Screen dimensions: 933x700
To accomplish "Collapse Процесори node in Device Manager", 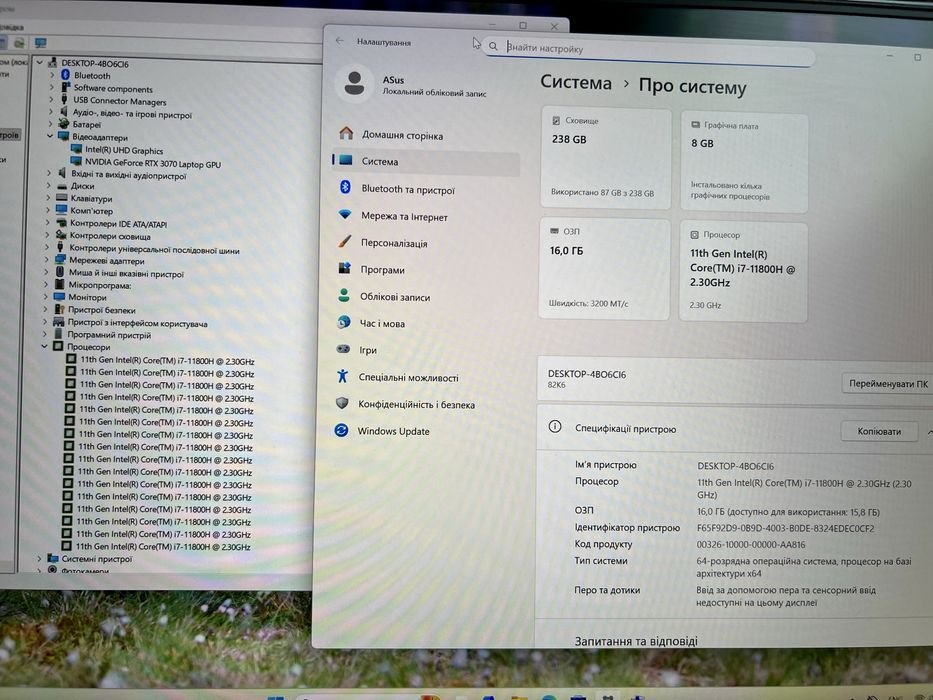I will (x=45, y=346).
